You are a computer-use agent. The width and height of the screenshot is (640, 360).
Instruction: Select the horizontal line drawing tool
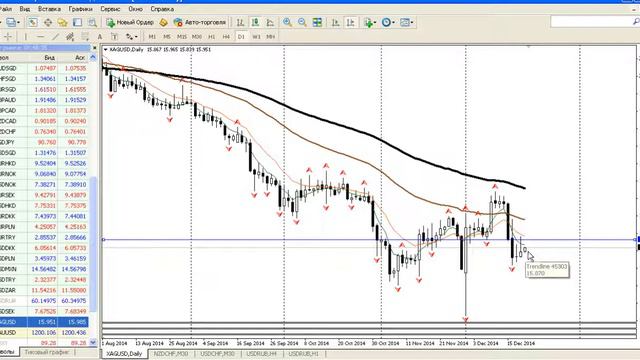click(x=40, y=37)
